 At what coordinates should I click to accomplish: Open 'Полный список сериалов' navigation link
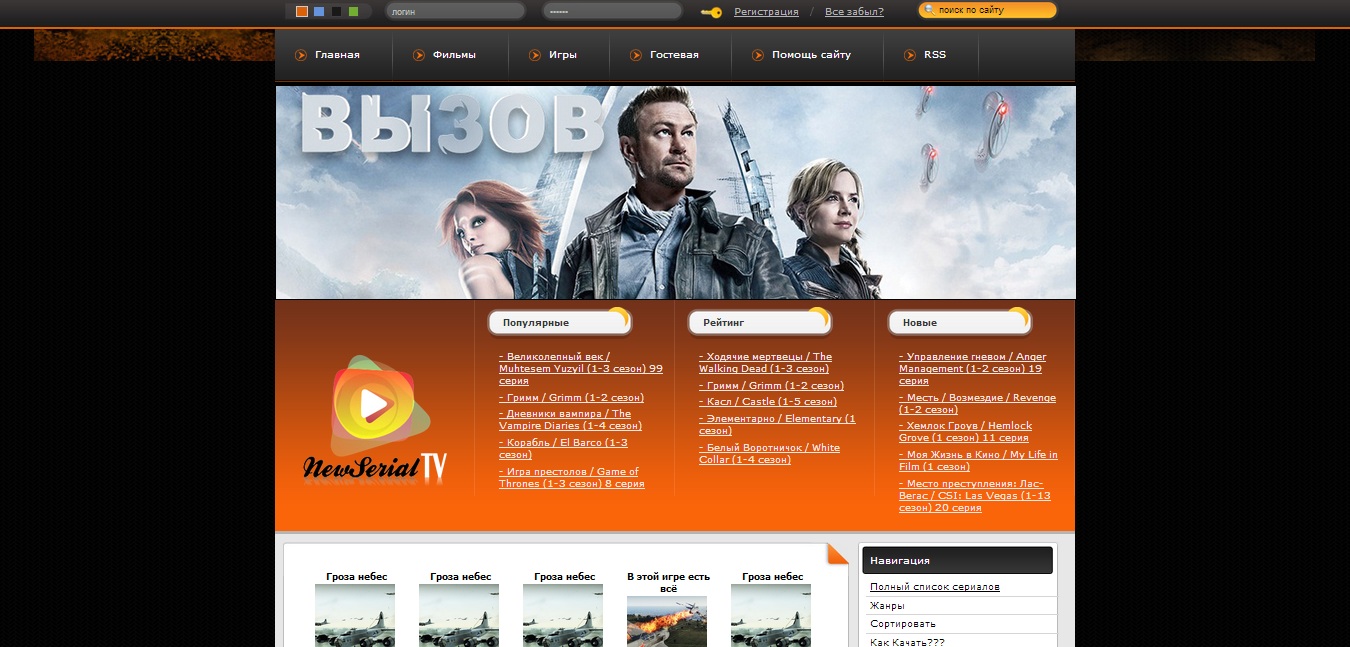click(935, 587)
